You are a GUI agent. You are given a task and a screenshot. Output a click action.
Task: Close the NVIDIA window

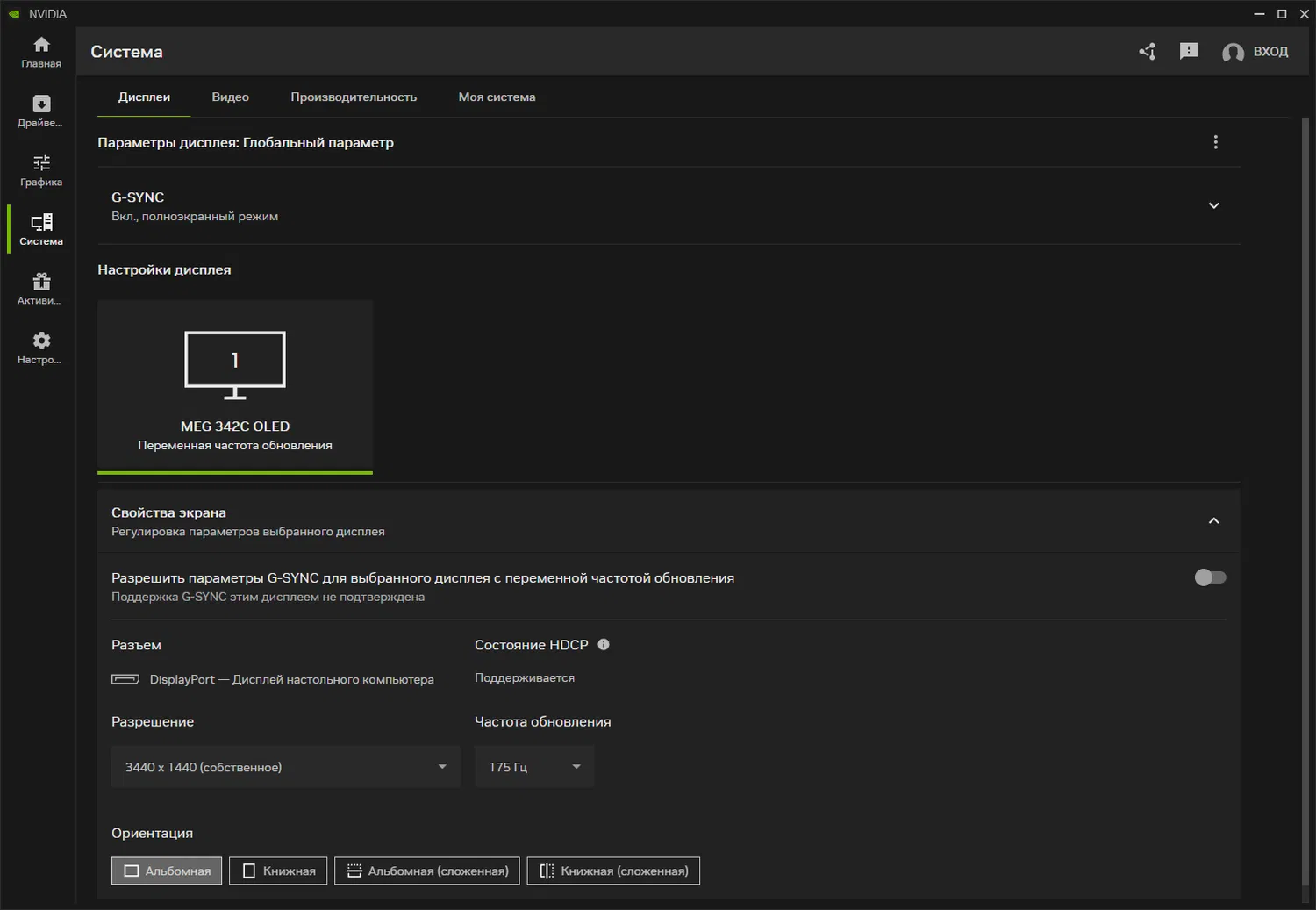pyautogui.click(x=1305, y=14)
